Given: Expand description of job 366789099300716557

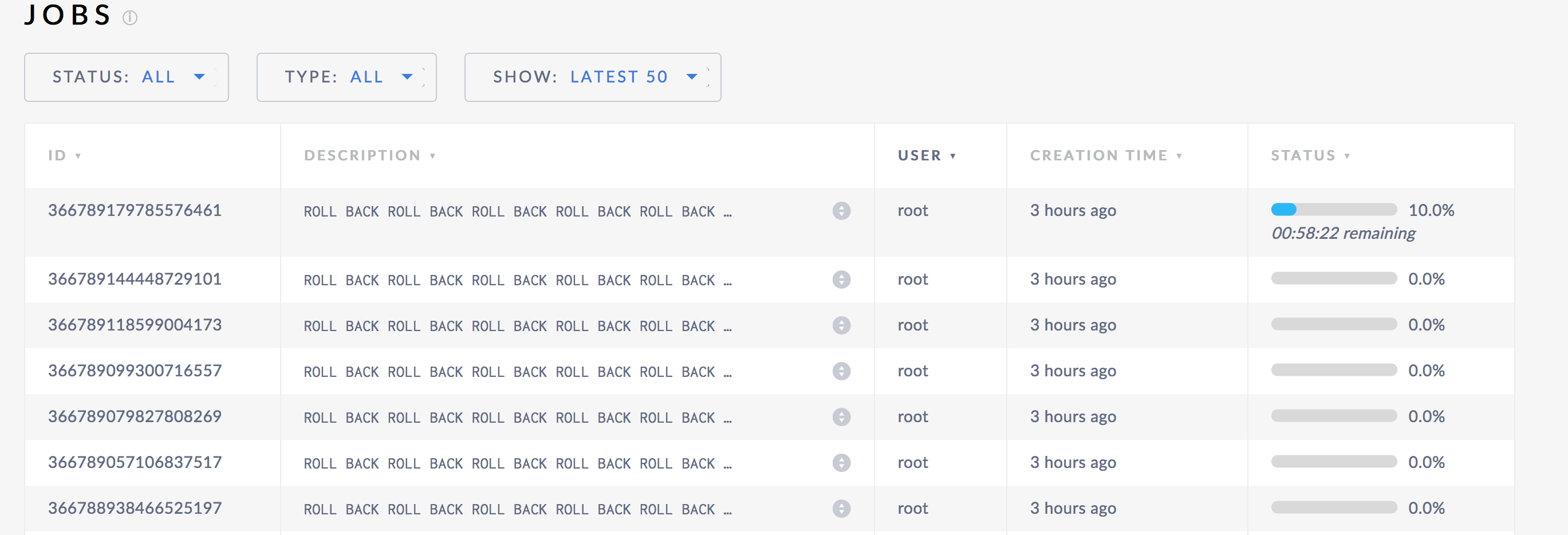Looking at the screenshot, I should pos(841,371).
